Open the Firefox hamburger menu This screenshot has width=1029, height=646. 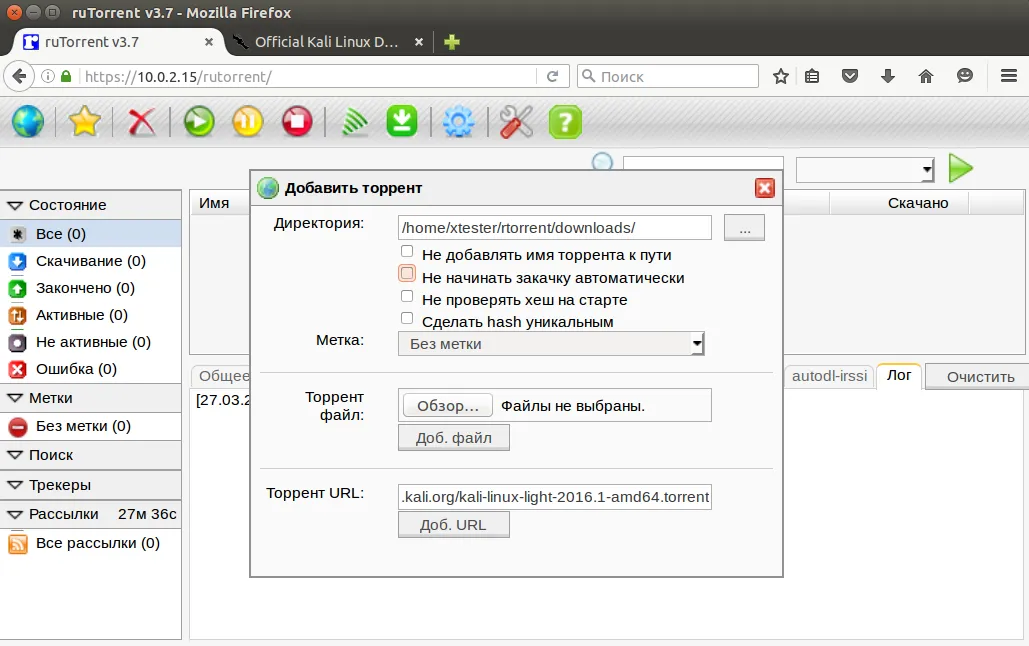1009,76
